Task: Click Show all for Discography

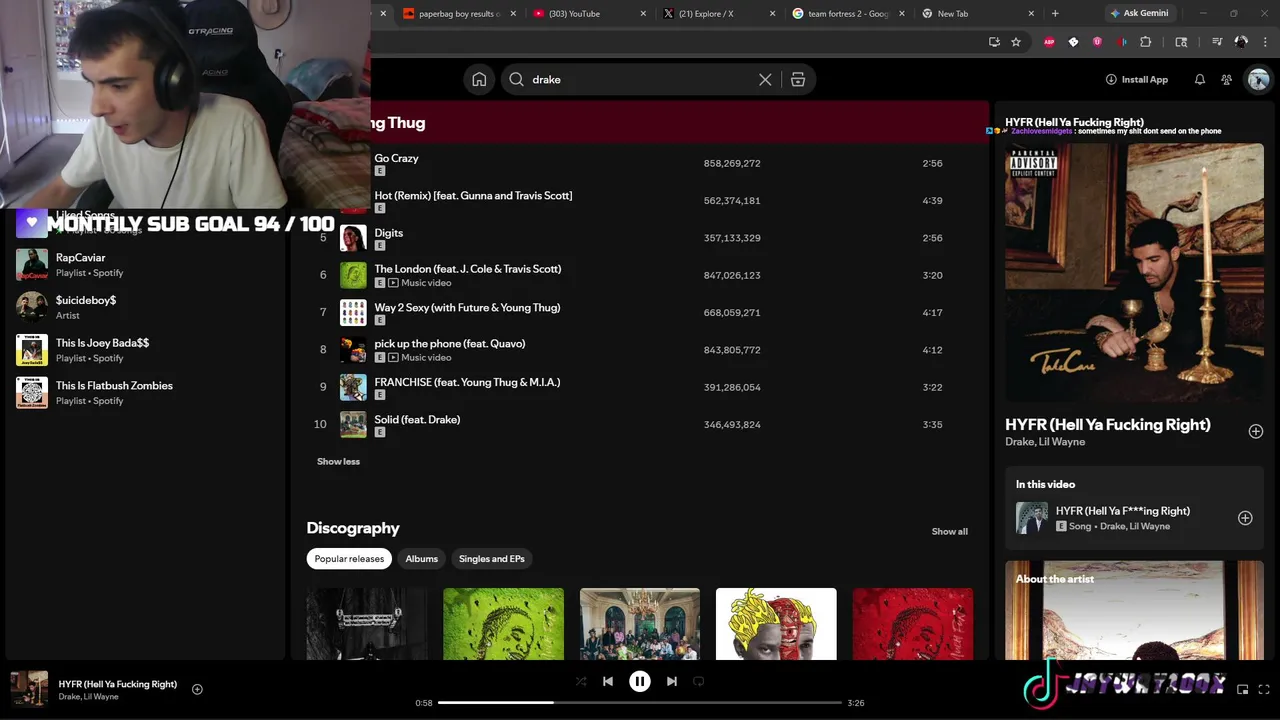Action: 950,532
